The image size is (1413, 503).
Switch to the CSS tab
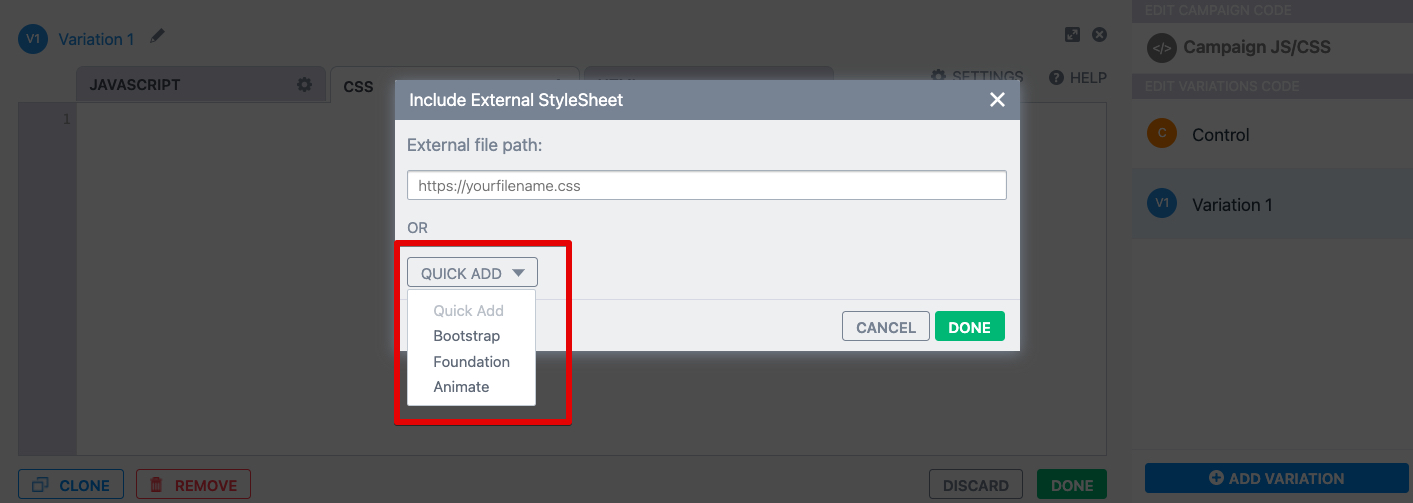(x=358, y=87)
